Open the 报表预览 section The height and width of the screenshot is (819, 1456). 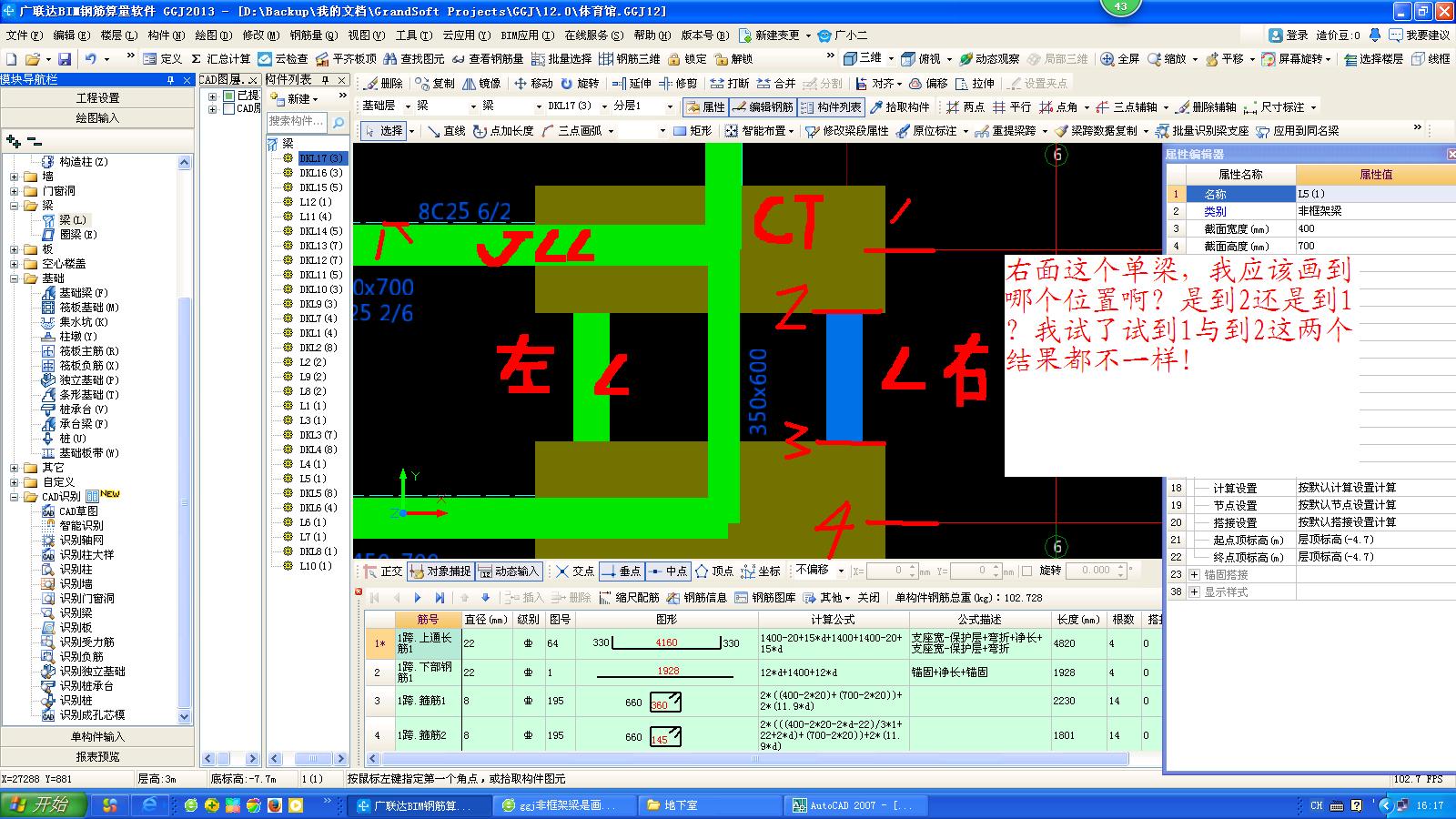point(97,756)
